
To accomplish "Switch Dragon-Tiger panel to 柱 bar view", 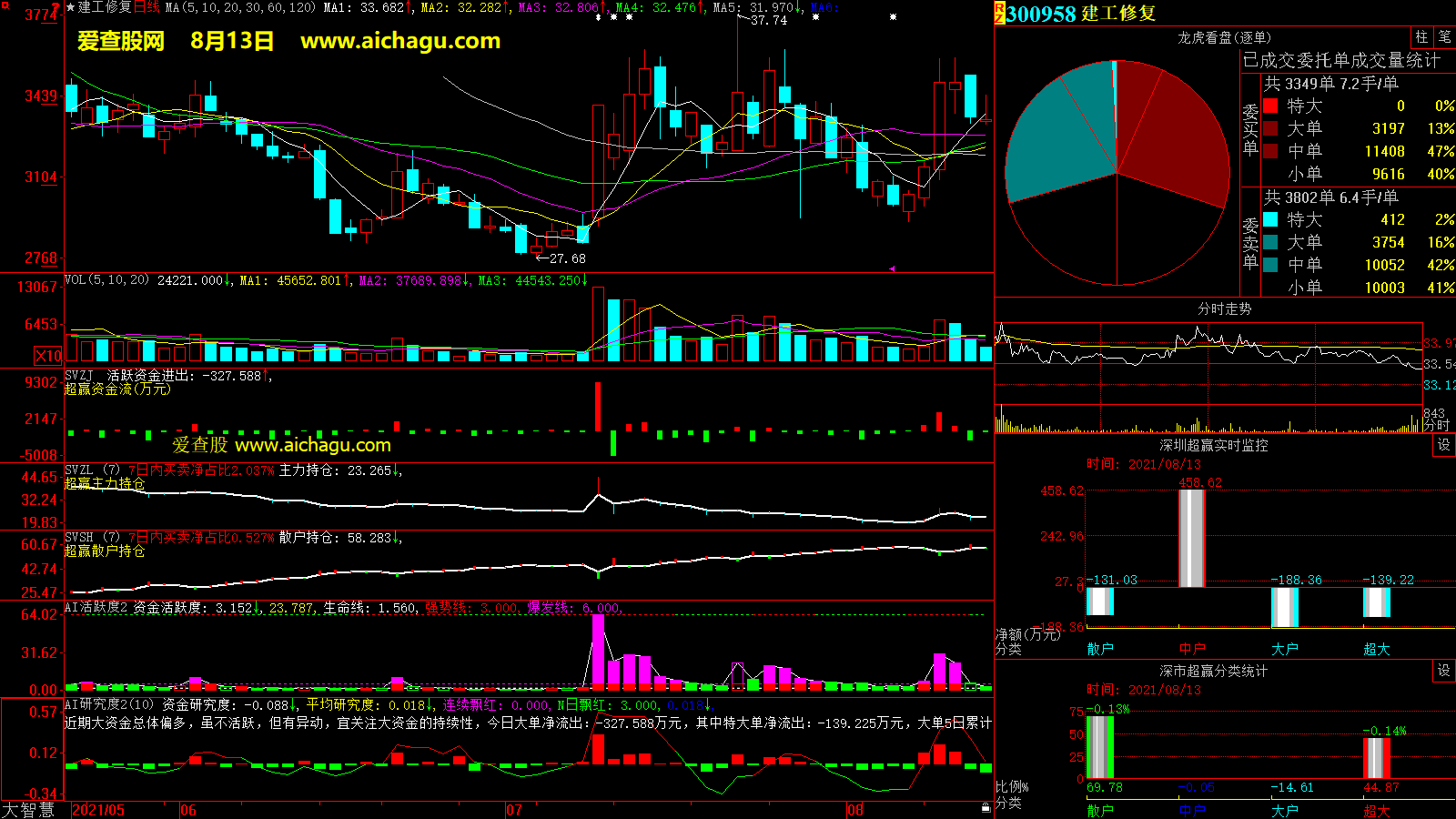I will pyautogui.click(x=1421, y=37).
